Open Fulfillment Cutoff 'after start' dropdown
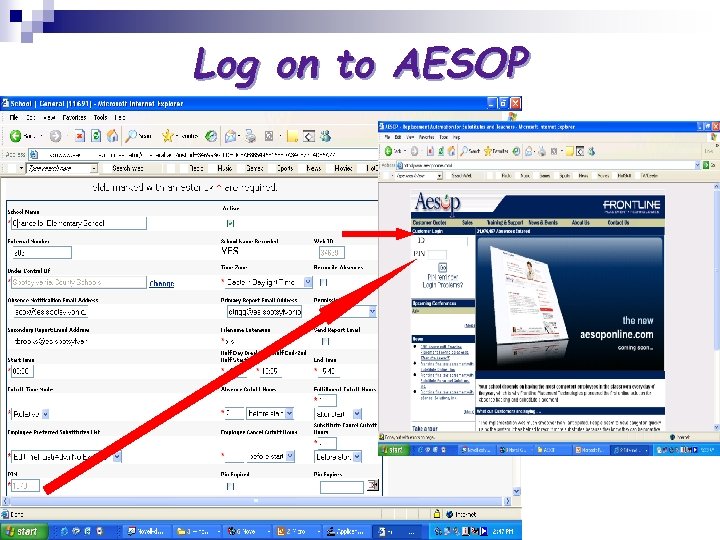 [357, 414]
